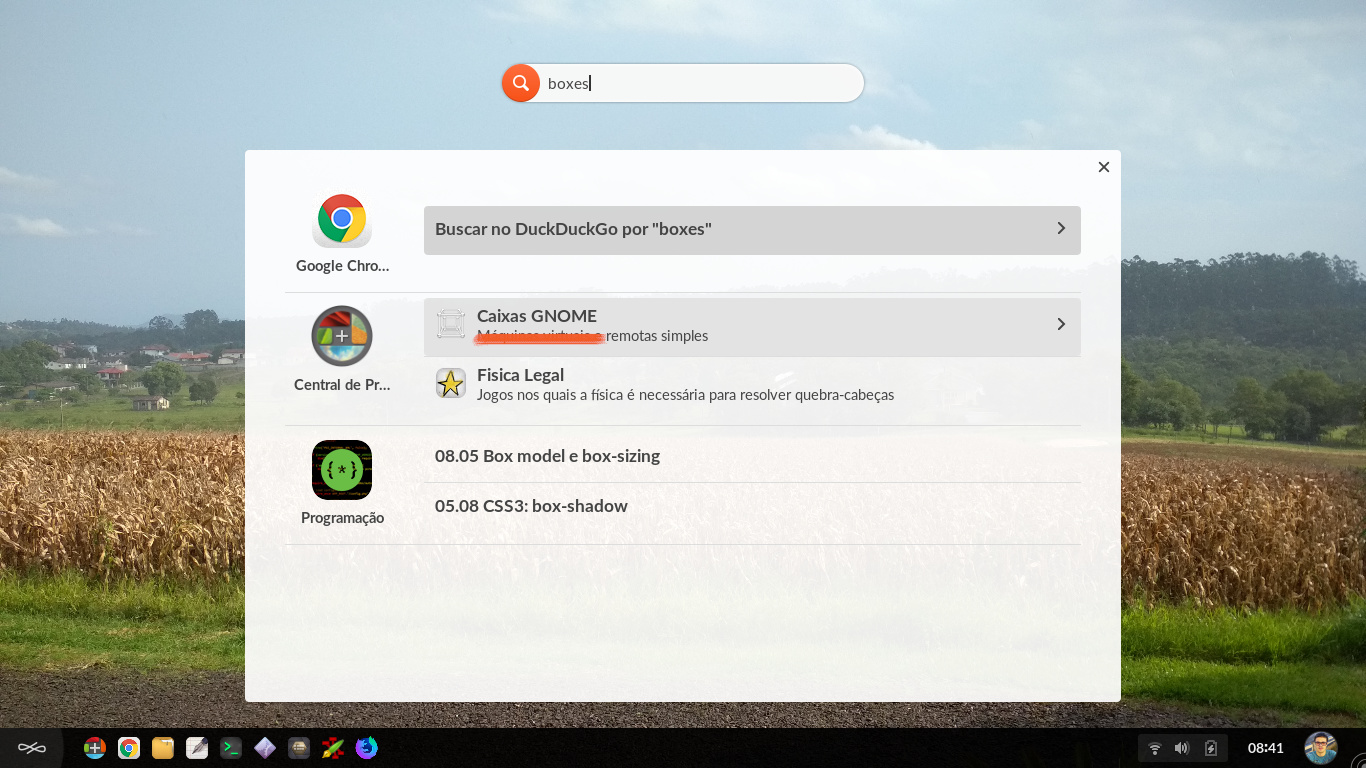The image size is (1366, 768).
Task: Click the Fisica Legal description text
Action: point(685,395)
